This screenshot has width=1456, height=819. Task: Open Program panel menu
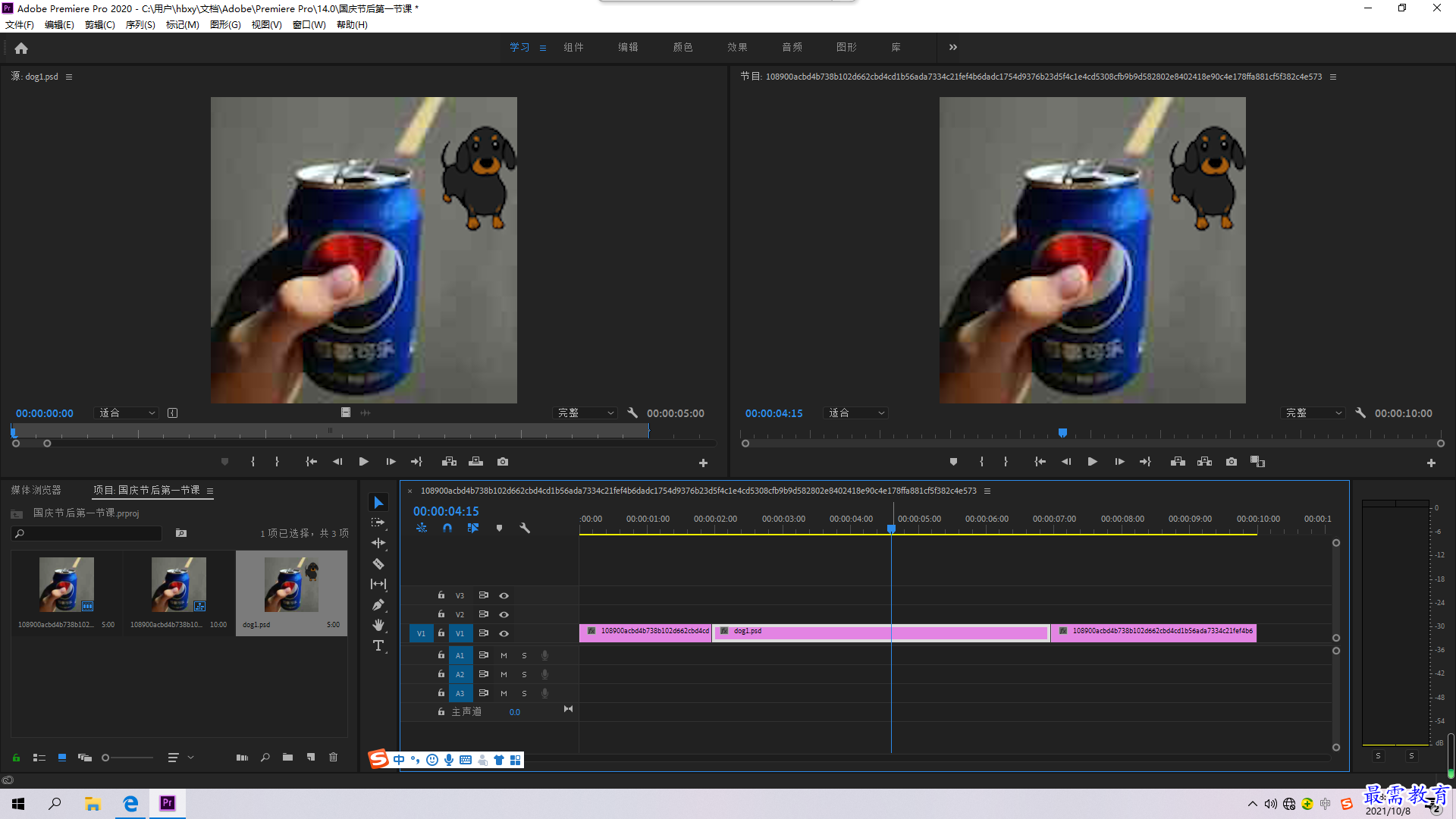(x=1333, y=77)
